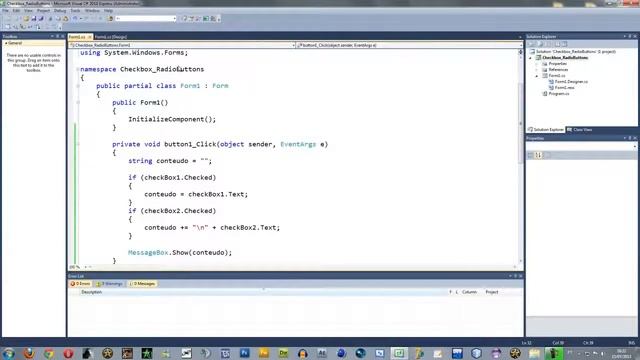Open the File menu
The height and width of the screenshot is (360, 640).
(5, 11)
